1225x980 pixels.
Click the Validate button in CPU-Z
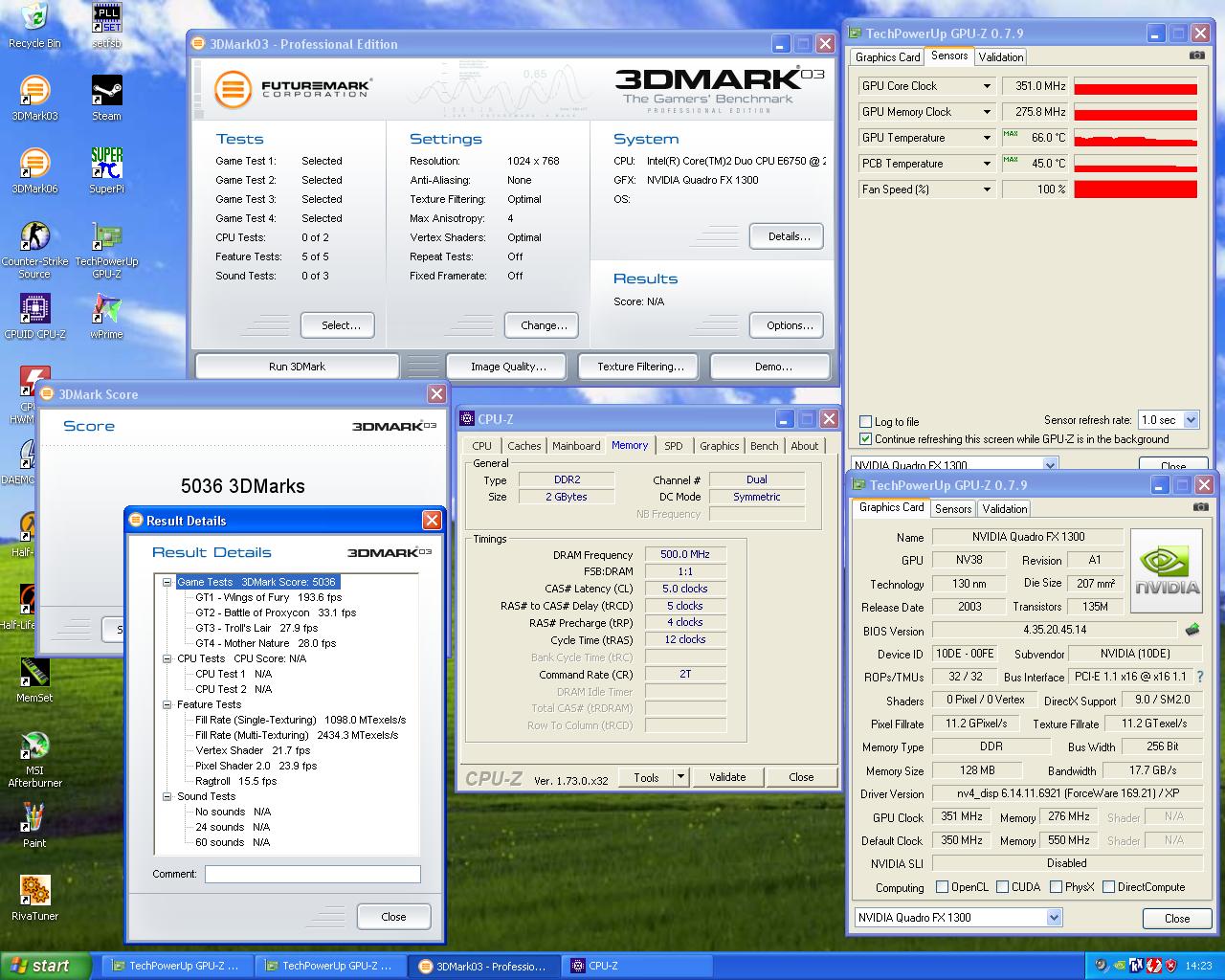pyautogui.click(x=727, y=777)
